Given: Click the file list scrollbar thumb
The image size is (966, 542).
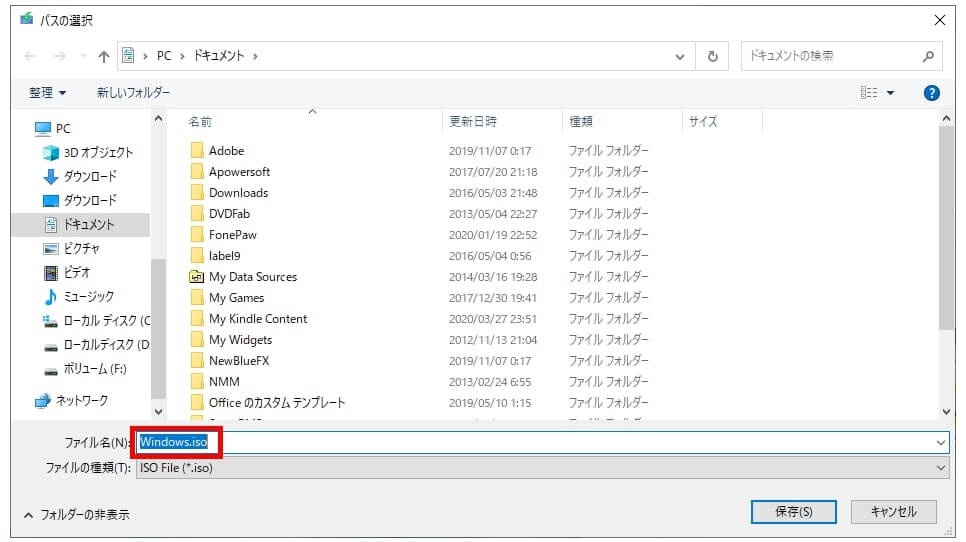Looking at the screenshot, I should [946, 228].
